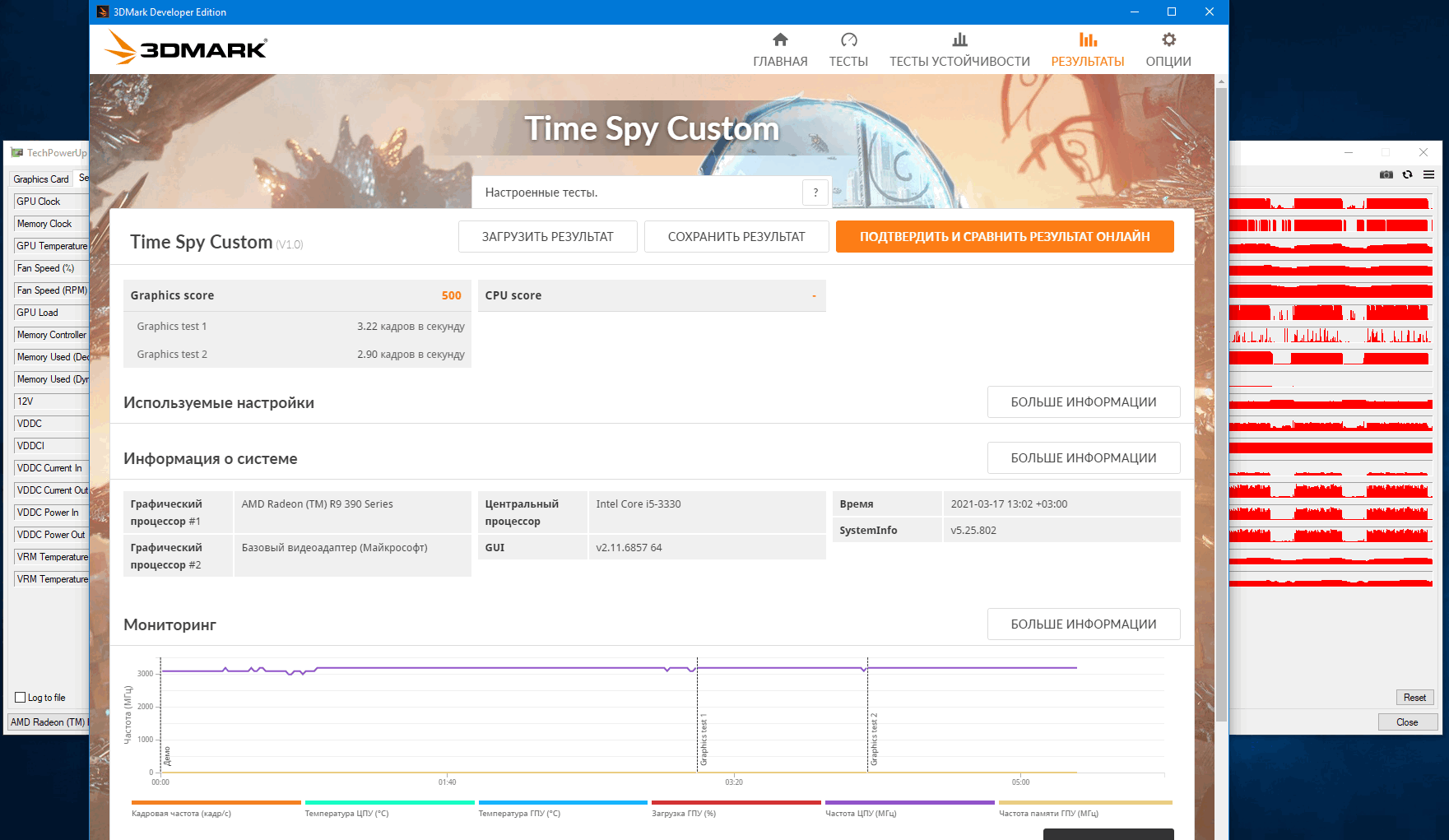1449x840 pixels.
Task: Select the GPU Temperature sensor in GPU-Z
Action: pos(51,246)
